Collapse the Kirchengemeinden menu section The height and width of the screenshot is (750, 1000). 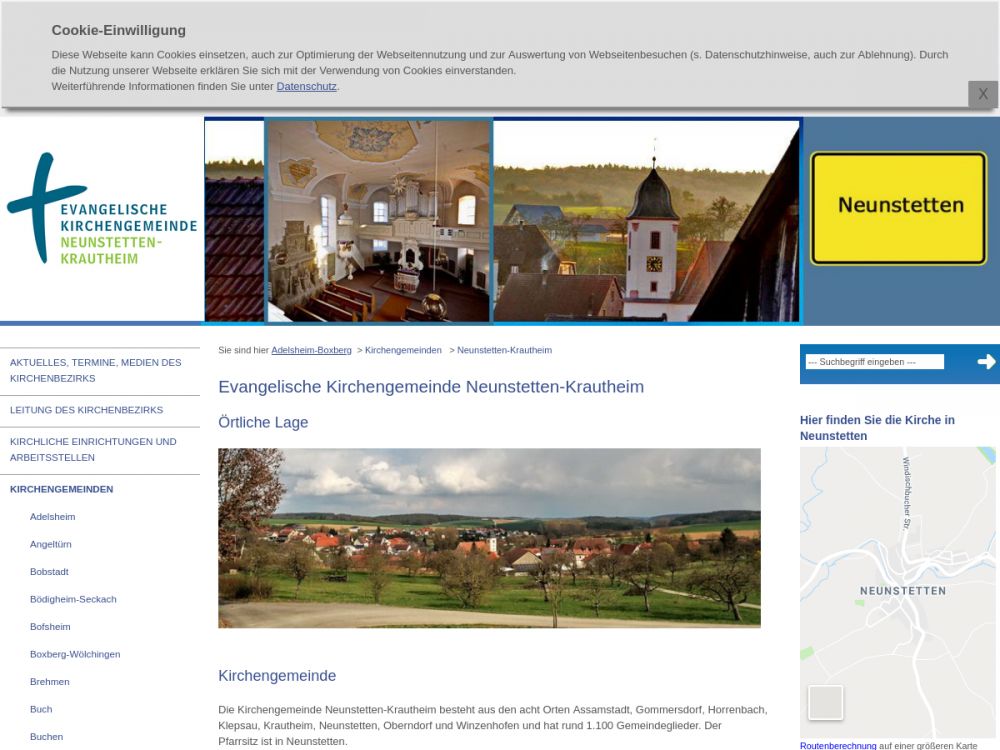coord(61,489)
